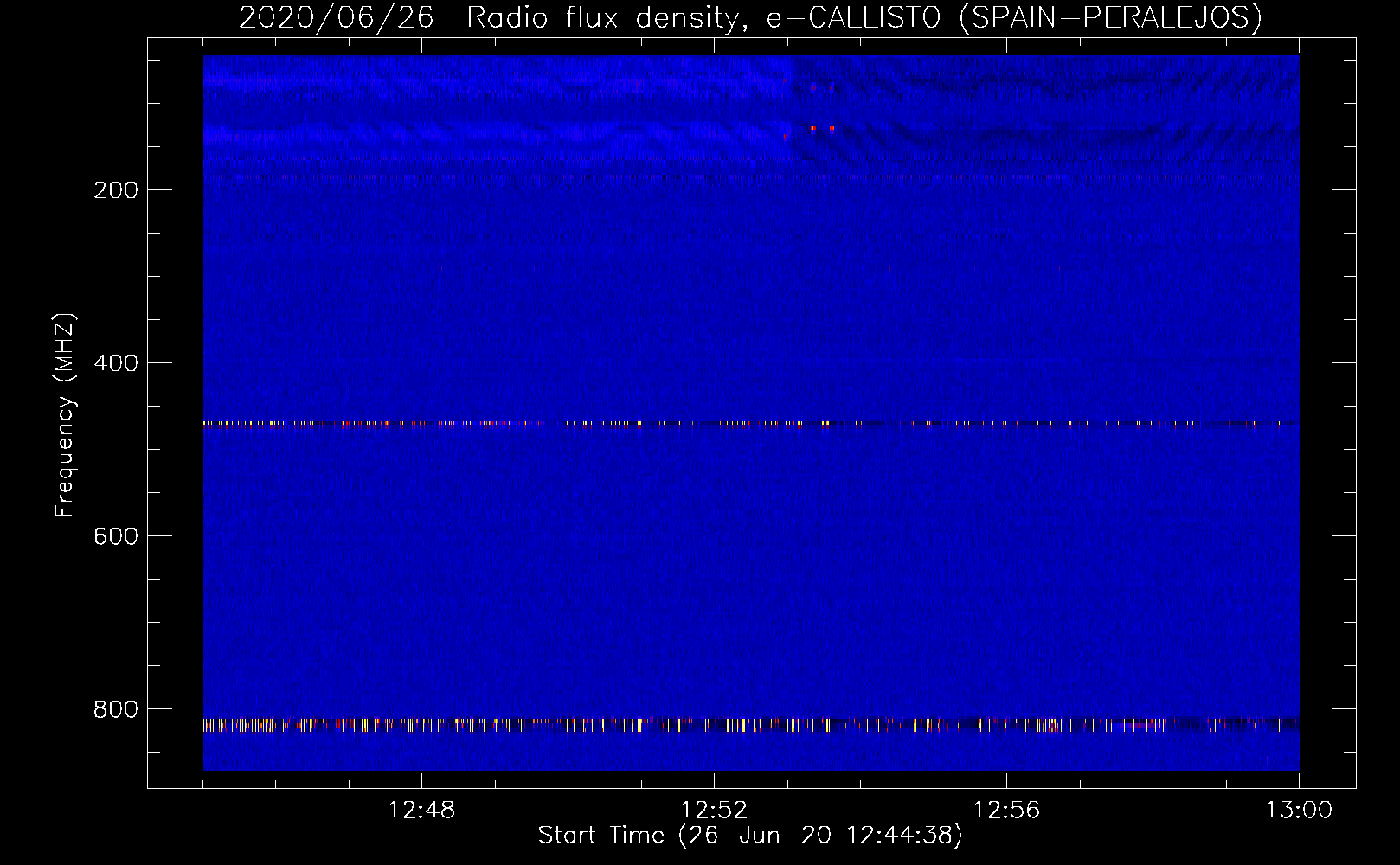Screen dimensions: 1400x865
Task: Click the 12:52 time tick label
Action: [x=714, y=811]
